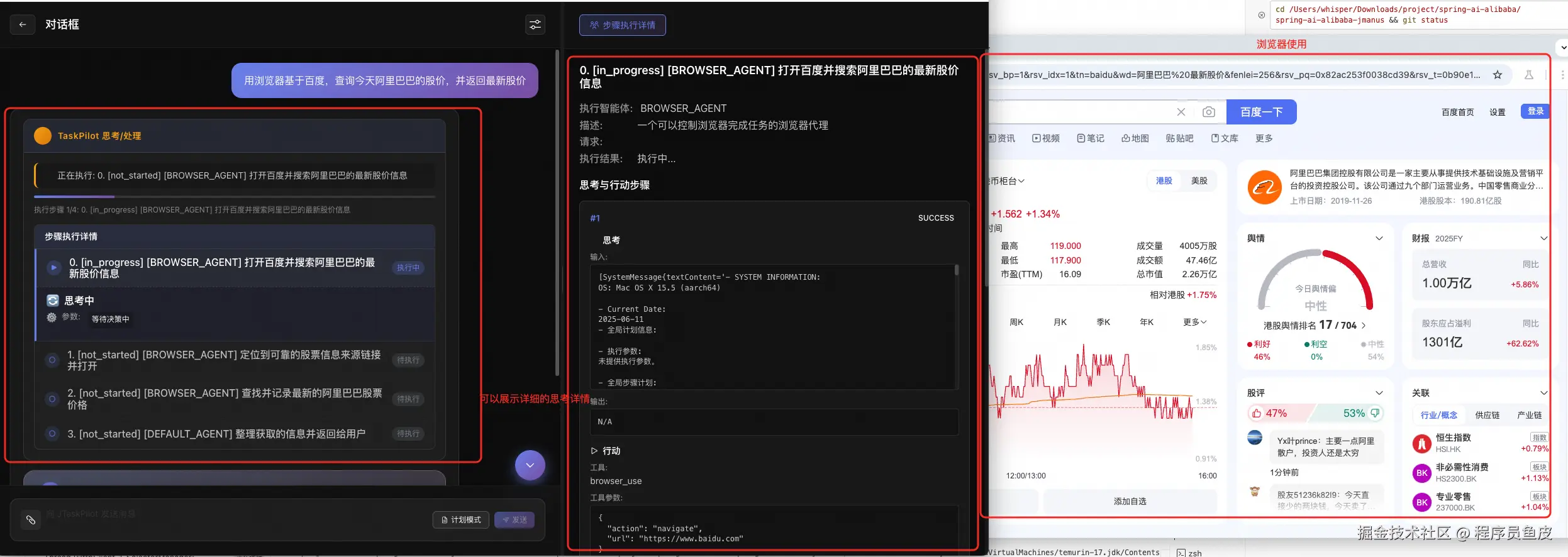Click the 添加自选 button
Viewport: 1568px width, 557px height.
[1130, 501]
